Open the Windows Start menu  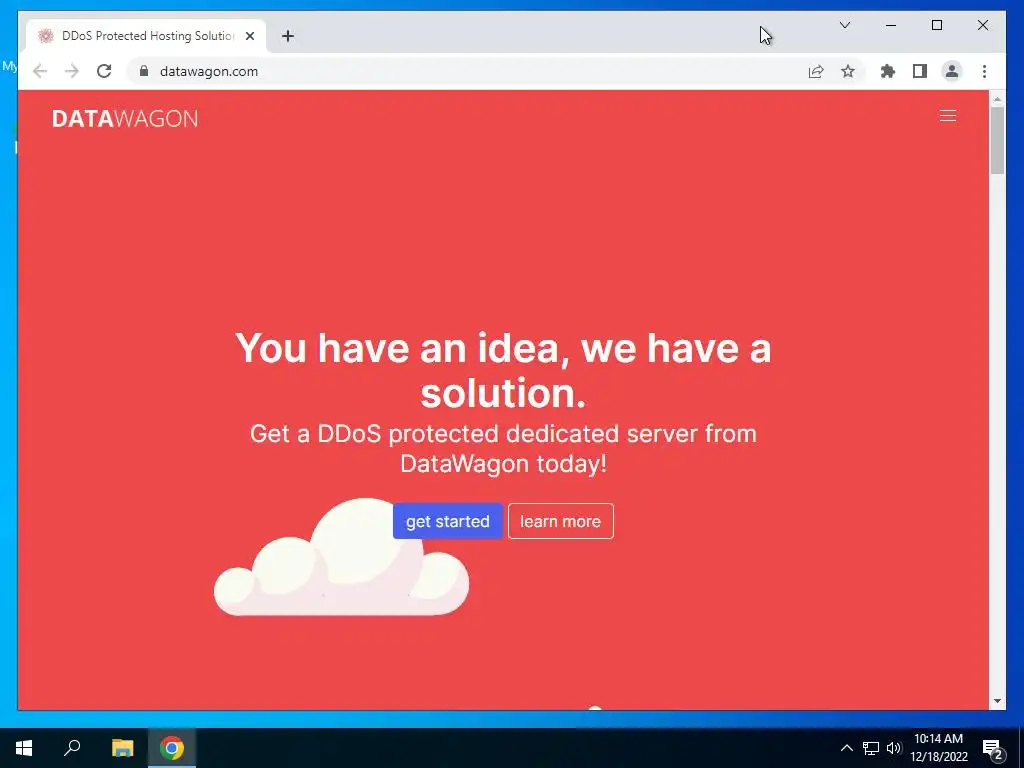tap(24, 748)
